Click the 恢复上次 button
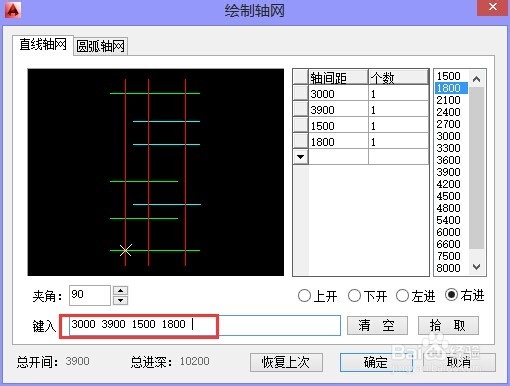Image resolution: width=510 pixels, height=386 pixels. click(x=286, y=362)
